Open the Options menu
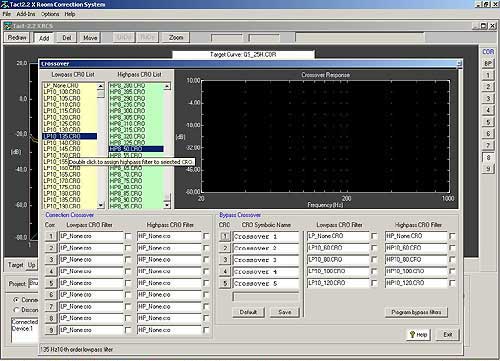 tap(50, 14)
